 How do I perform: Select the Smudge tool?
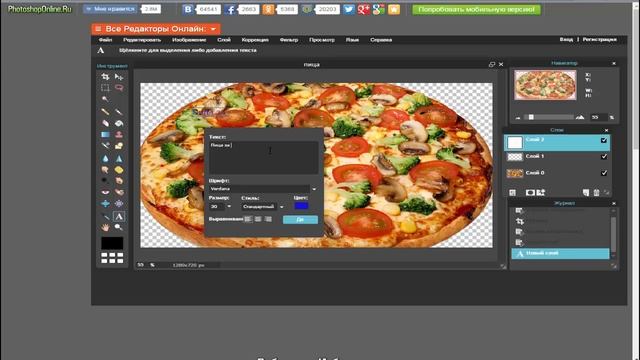click(105, 169)
